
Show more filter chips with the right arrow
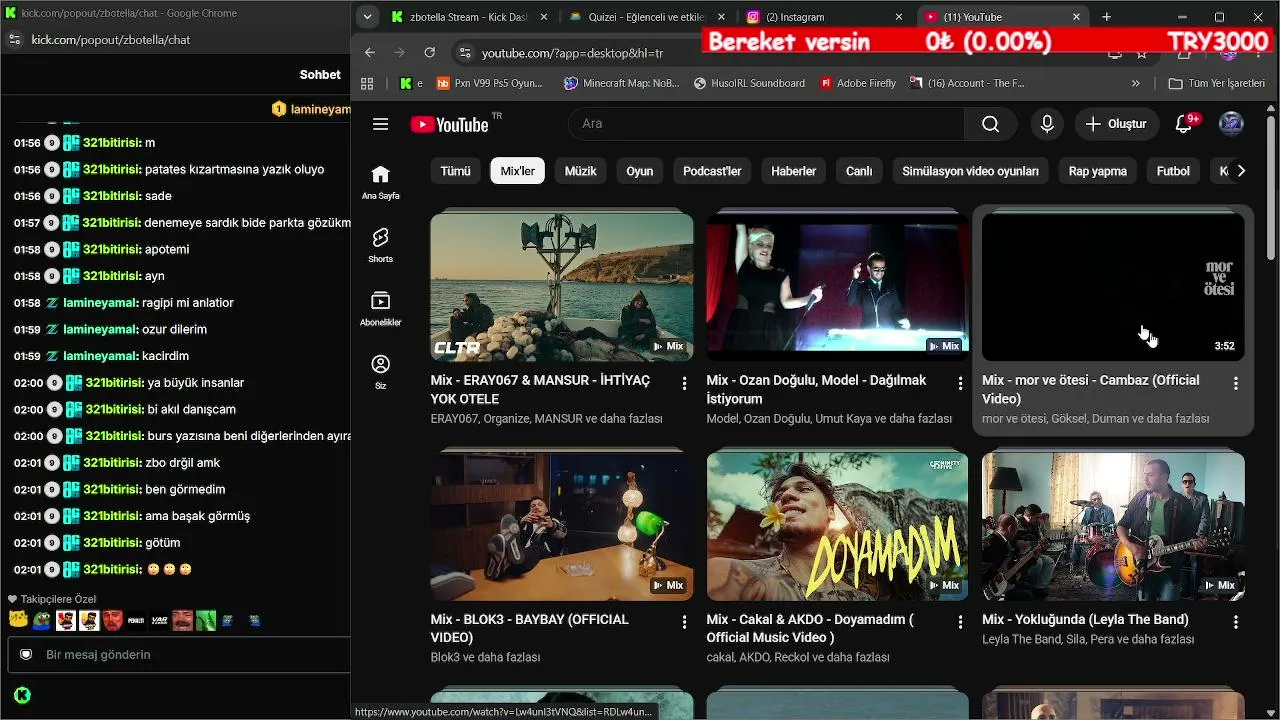point(1241,171)
